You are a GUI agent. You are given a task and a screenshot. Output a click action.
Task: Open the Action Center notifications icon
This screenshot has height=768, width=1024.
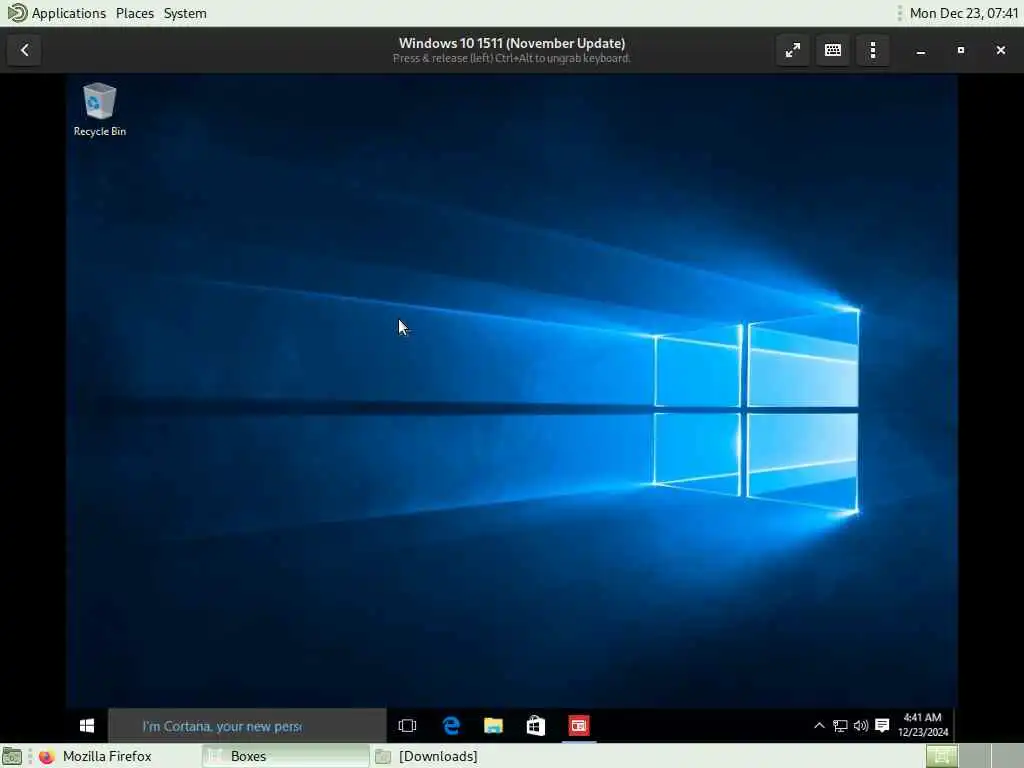(882, 726)
